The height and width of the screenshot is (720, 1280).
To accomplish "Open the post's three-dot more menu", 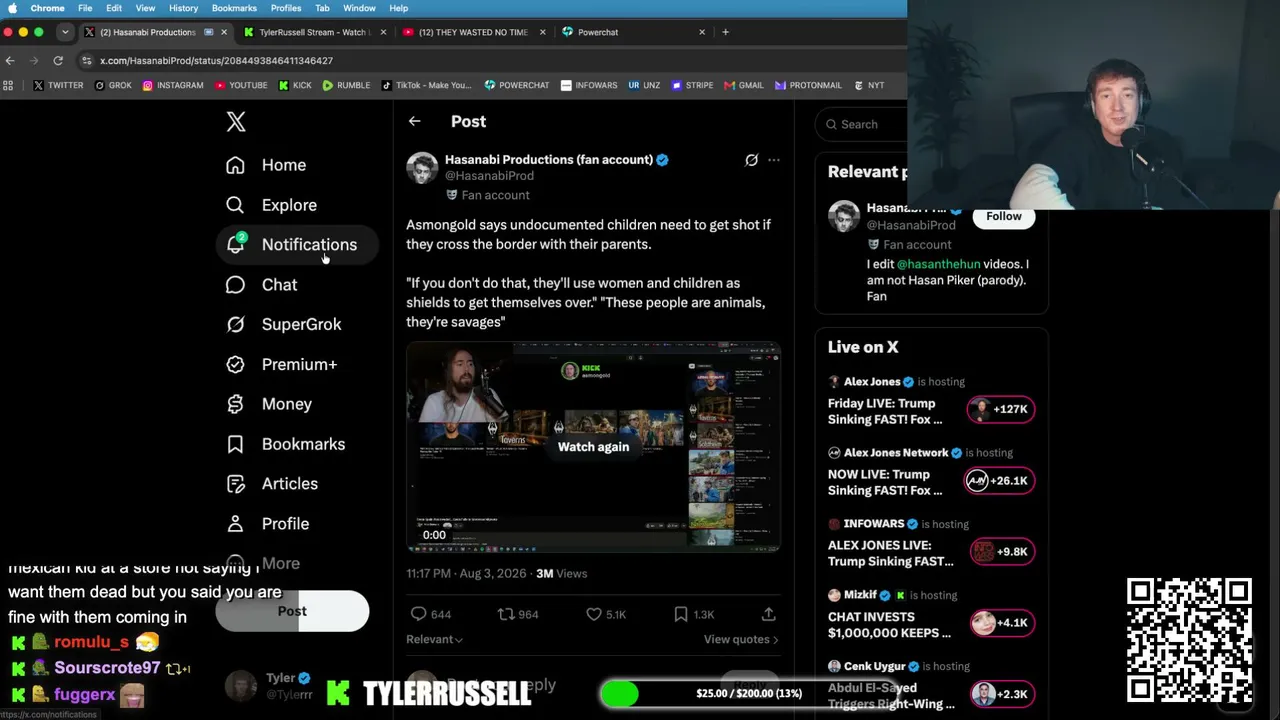I will pos(773,160).
